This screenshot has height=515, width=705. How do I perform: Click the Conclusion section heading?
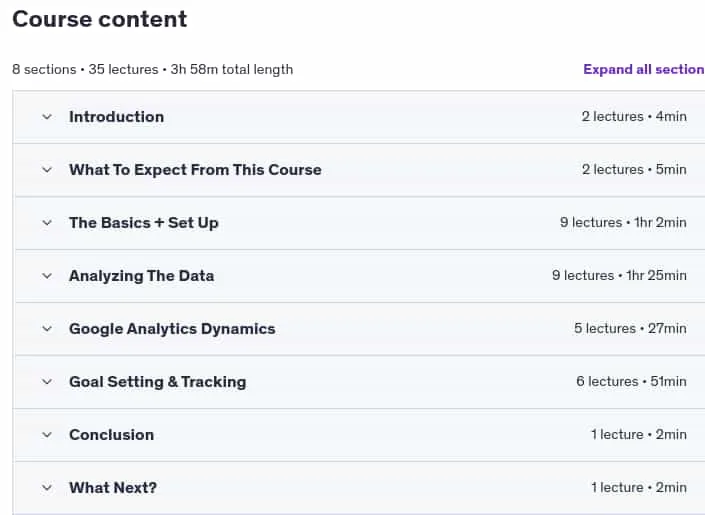[x=112, y=435]
